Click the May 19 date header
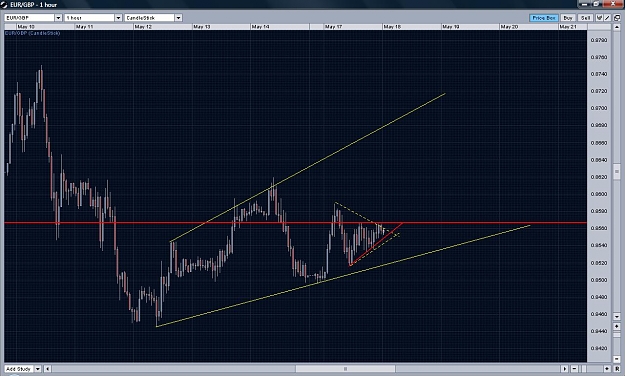Screen dimensions: 625x376 pyautogui.click(x=451, y=27)
